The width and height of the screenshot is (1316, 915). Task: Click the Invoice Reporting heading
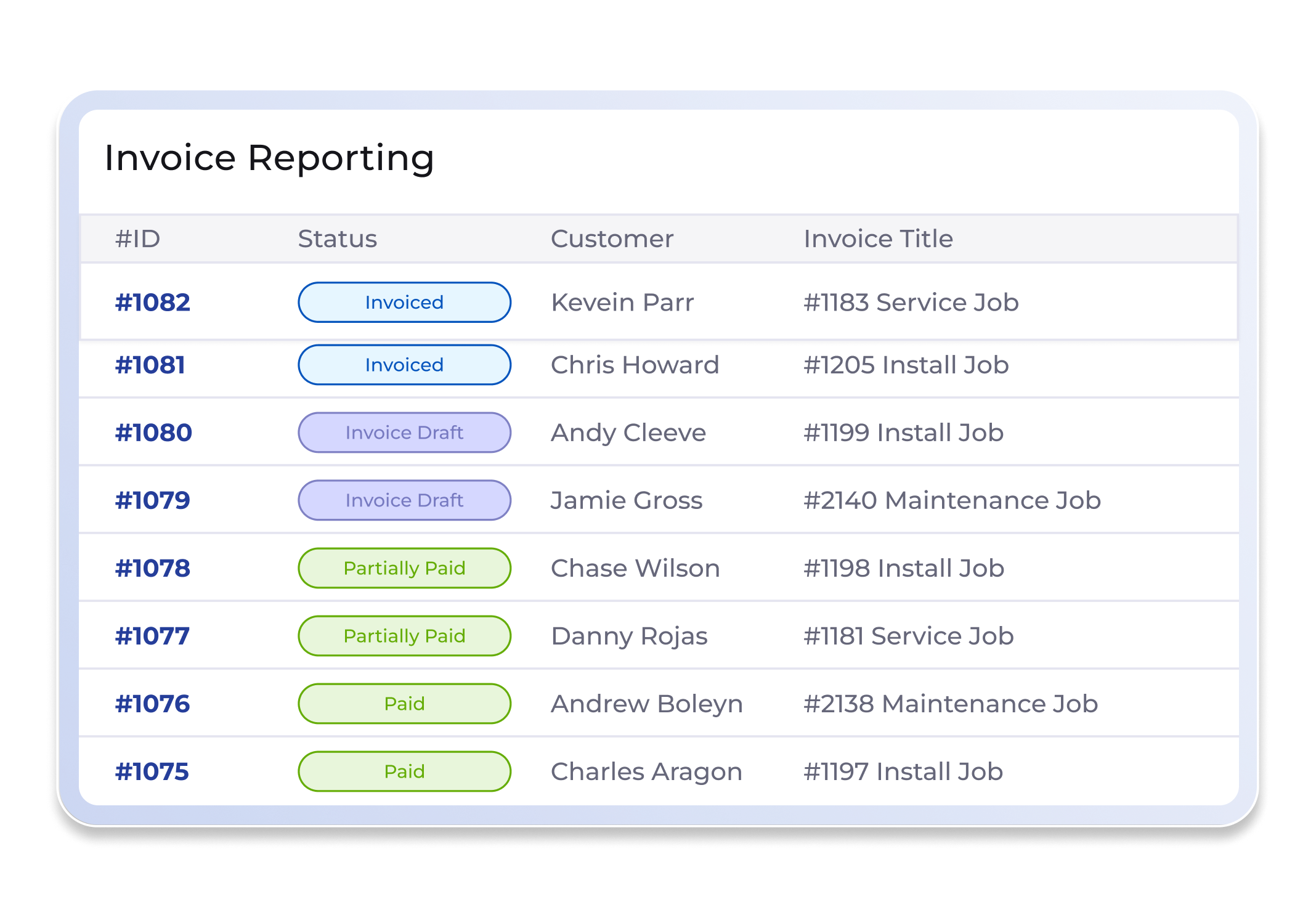tap(269, 159)
